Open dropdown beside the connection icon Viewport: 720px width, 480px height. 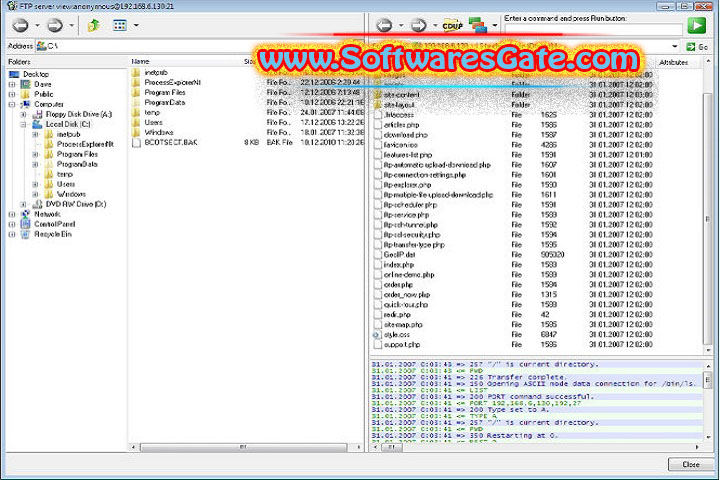tap(495, 25)
